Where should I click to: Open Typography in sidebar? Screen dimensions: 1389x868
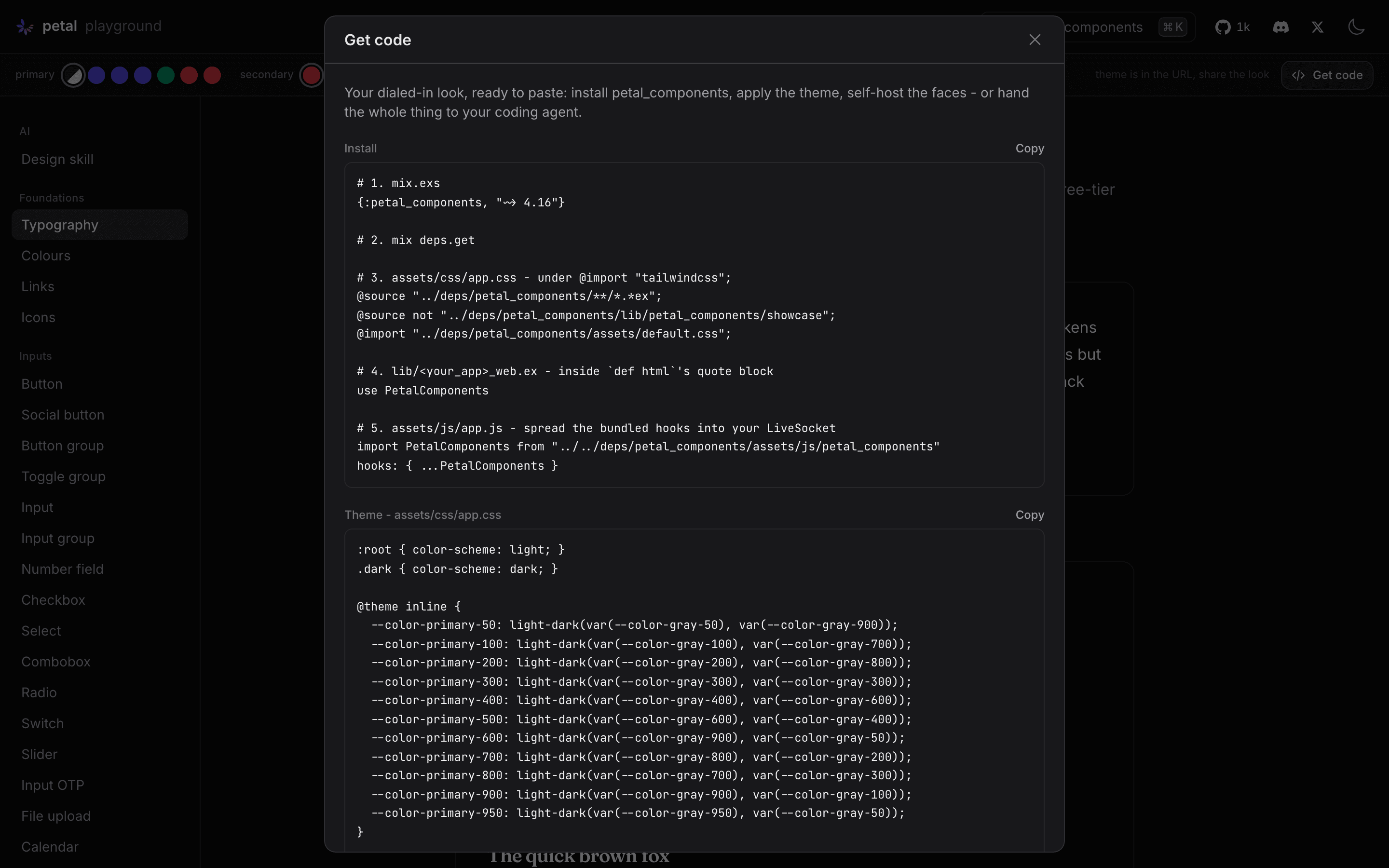point(100,224)
